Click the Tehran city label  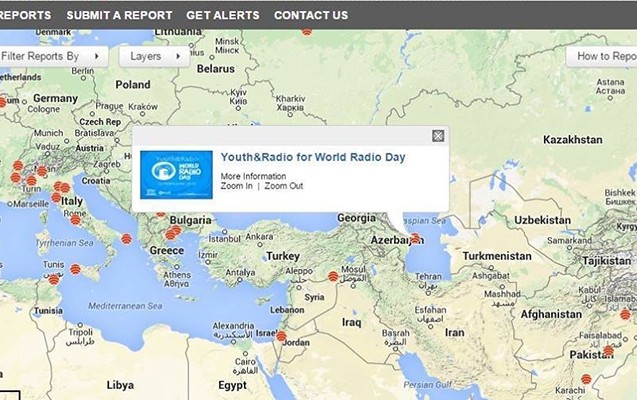pos(428,276)
